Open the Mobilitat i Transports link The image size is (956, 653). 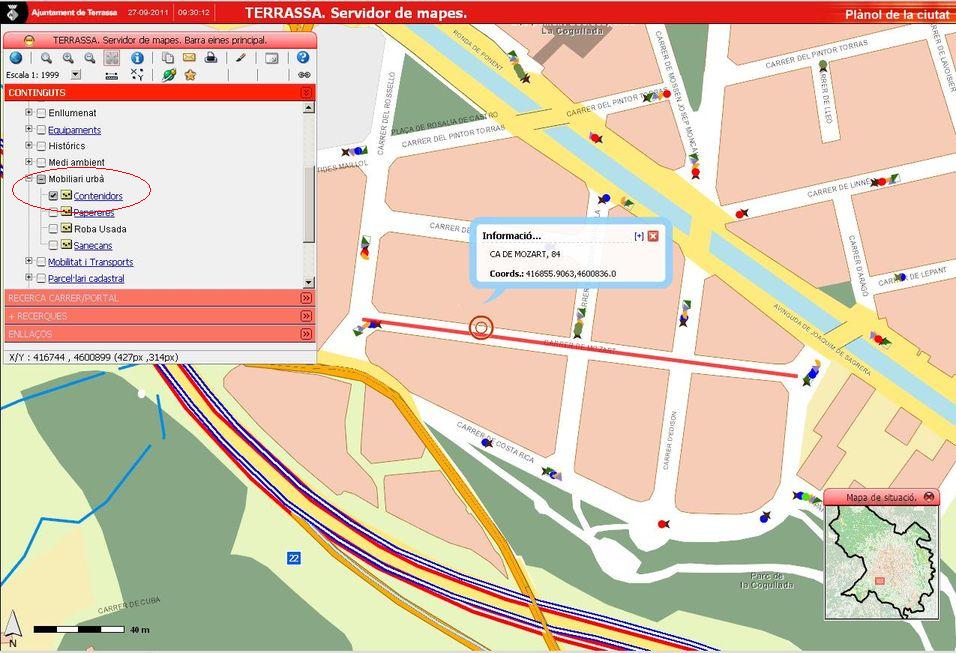tap(90, 262)
